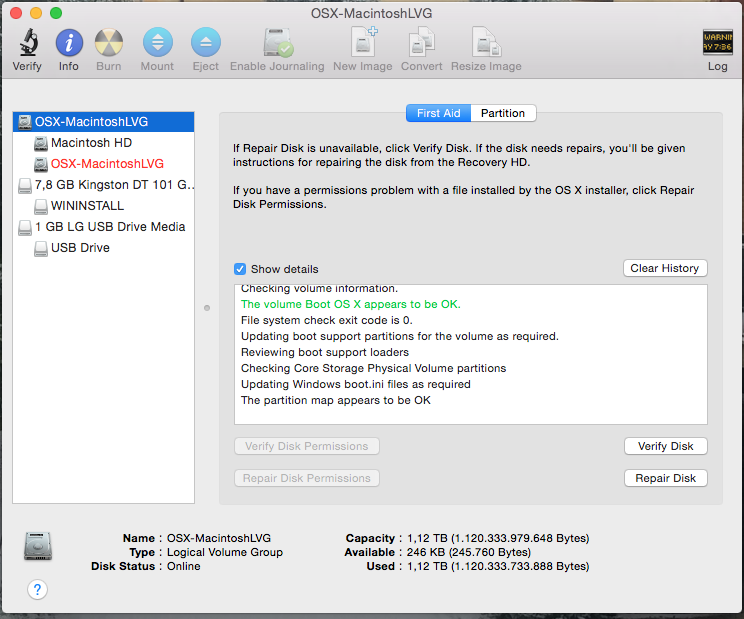The height and width of the screenshot is (619, 744).
Task: Click the Repair Disk button
Action: (x=665, y=478)
